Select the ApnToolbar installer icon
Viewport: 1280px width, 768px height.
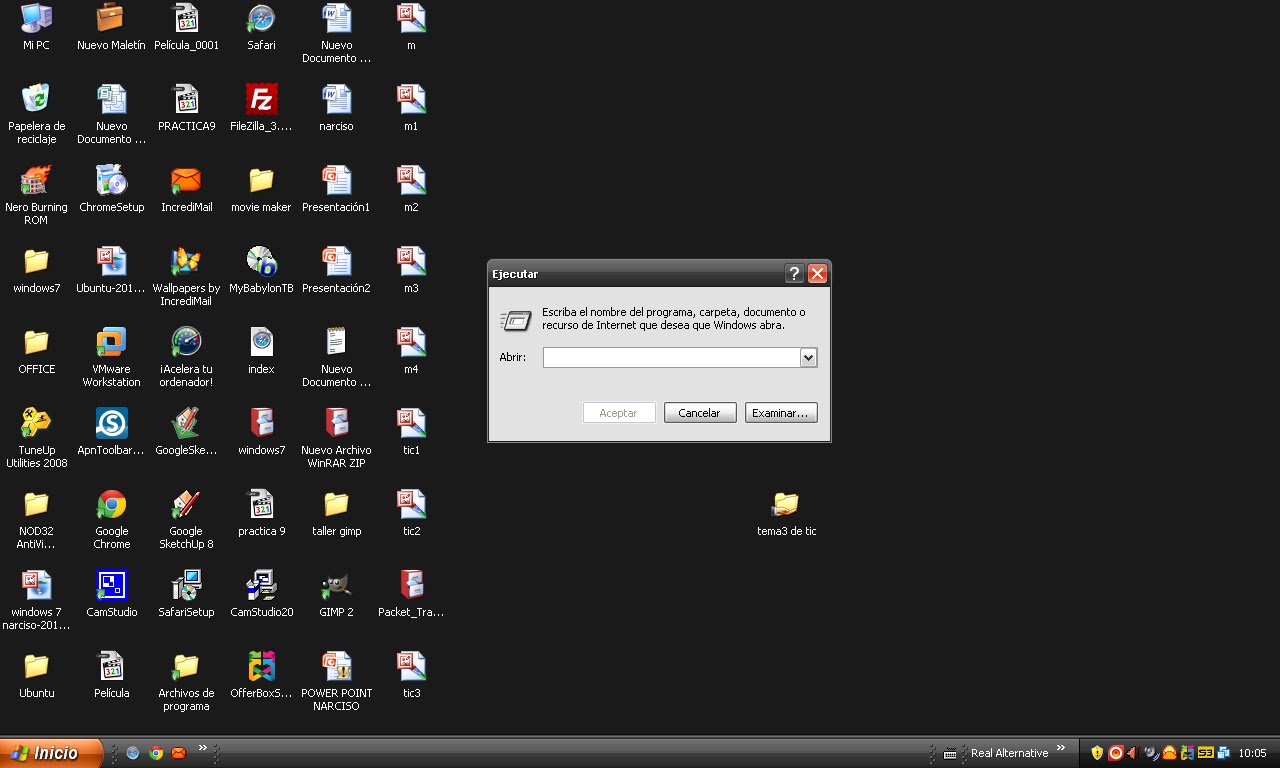point(111,431)
